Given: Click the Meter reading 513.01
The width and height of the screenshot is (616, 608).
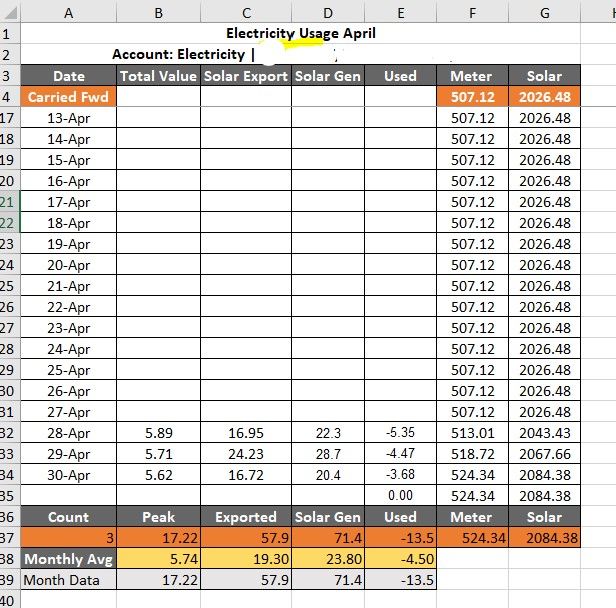Looking at the screenshot, I should [473, 433].
